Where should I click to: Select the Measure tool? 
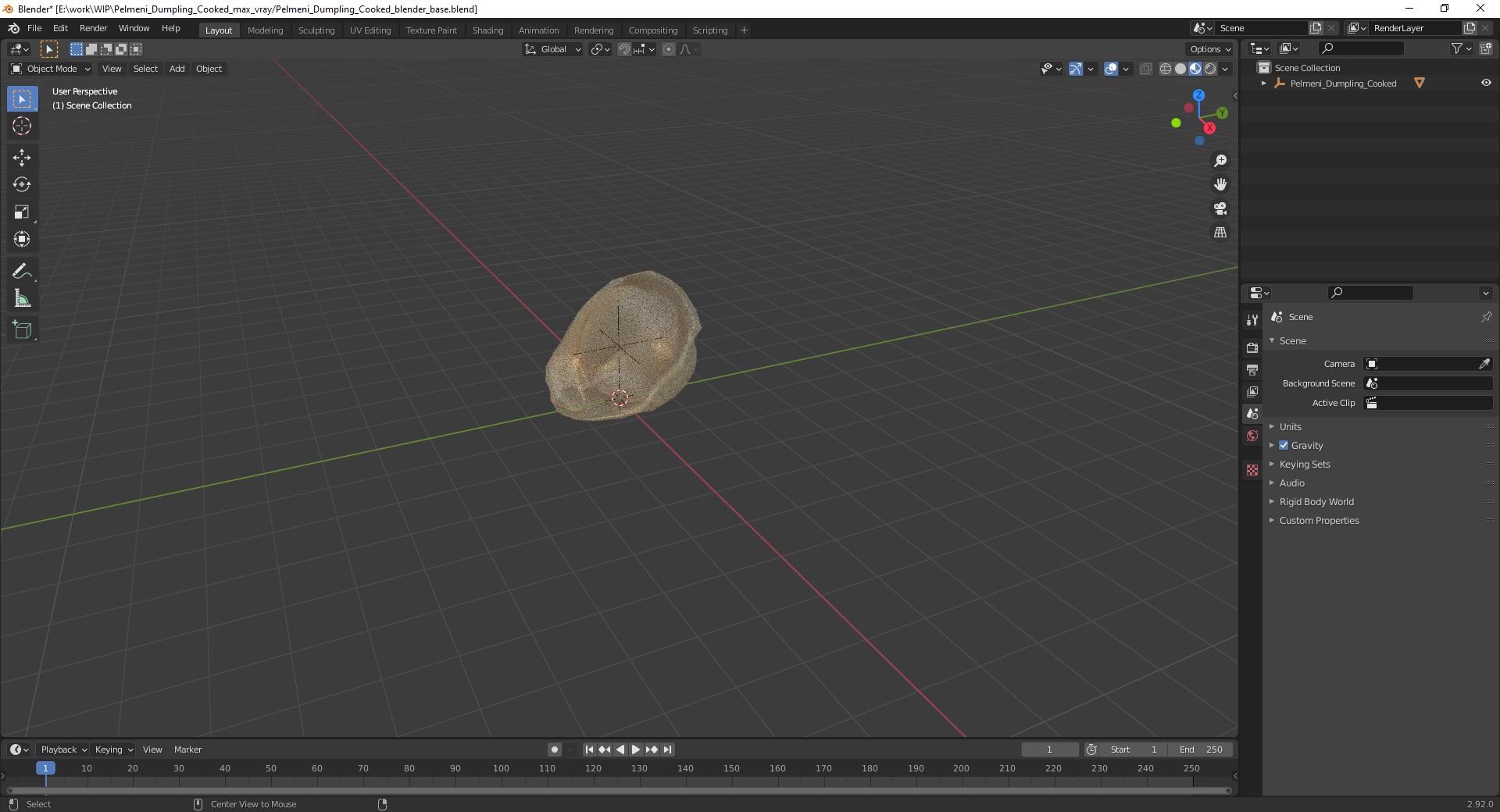[x=22, y=298]
